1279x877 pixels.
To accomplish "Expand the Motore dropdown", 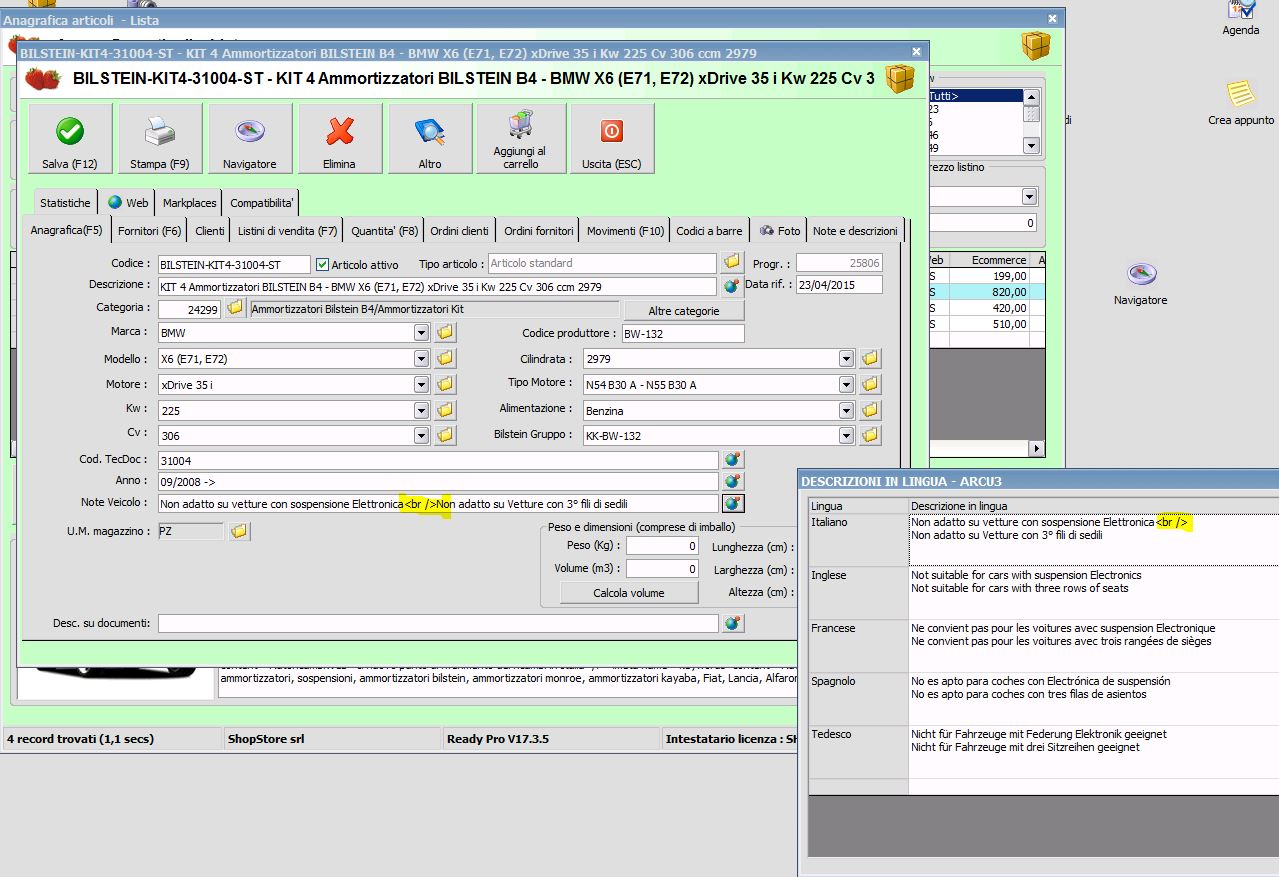I will 421,385.
